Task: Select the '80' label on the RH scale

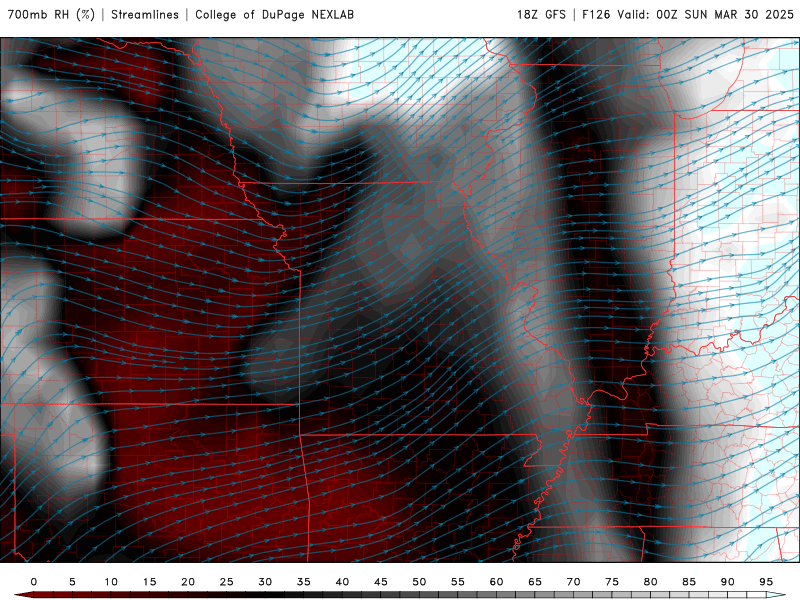Action: point(651,582)
